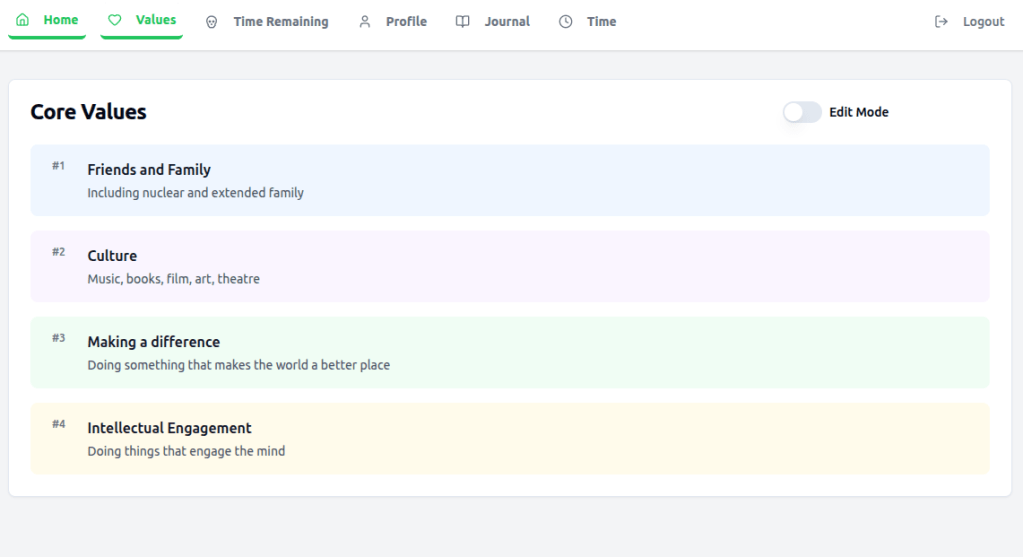Viewport: 1023px width, 557px height.
Task: Go to the Profile tab label
Action: coord(406,22)
